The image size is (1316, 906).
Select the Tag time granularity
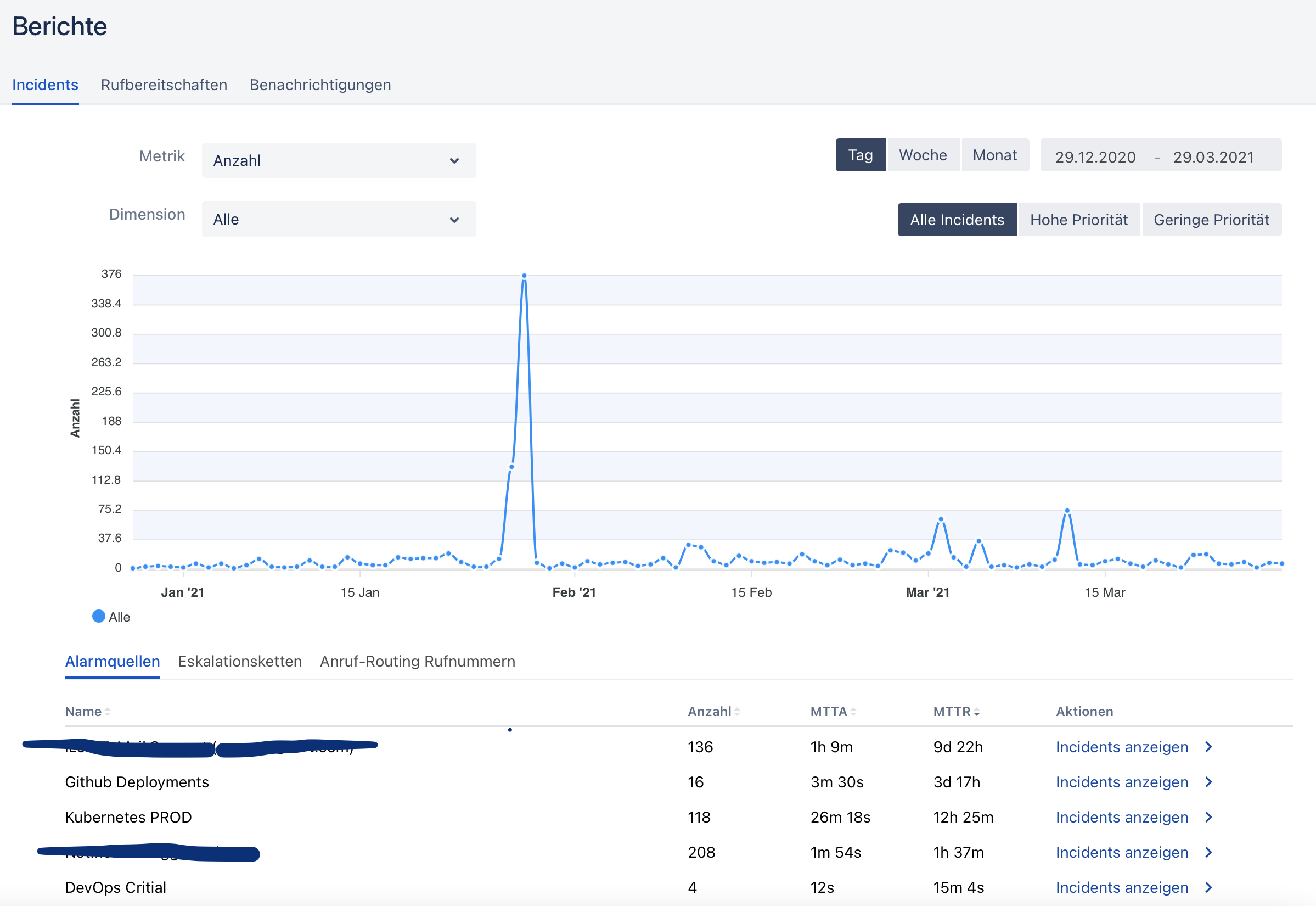[860, 155]
